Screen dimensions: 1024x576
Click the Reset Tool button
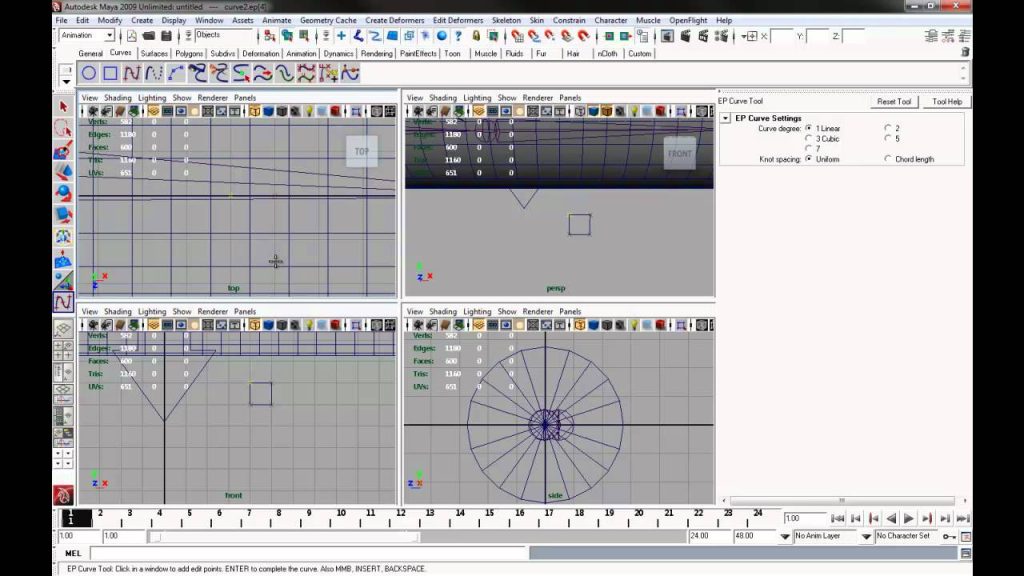894,101
